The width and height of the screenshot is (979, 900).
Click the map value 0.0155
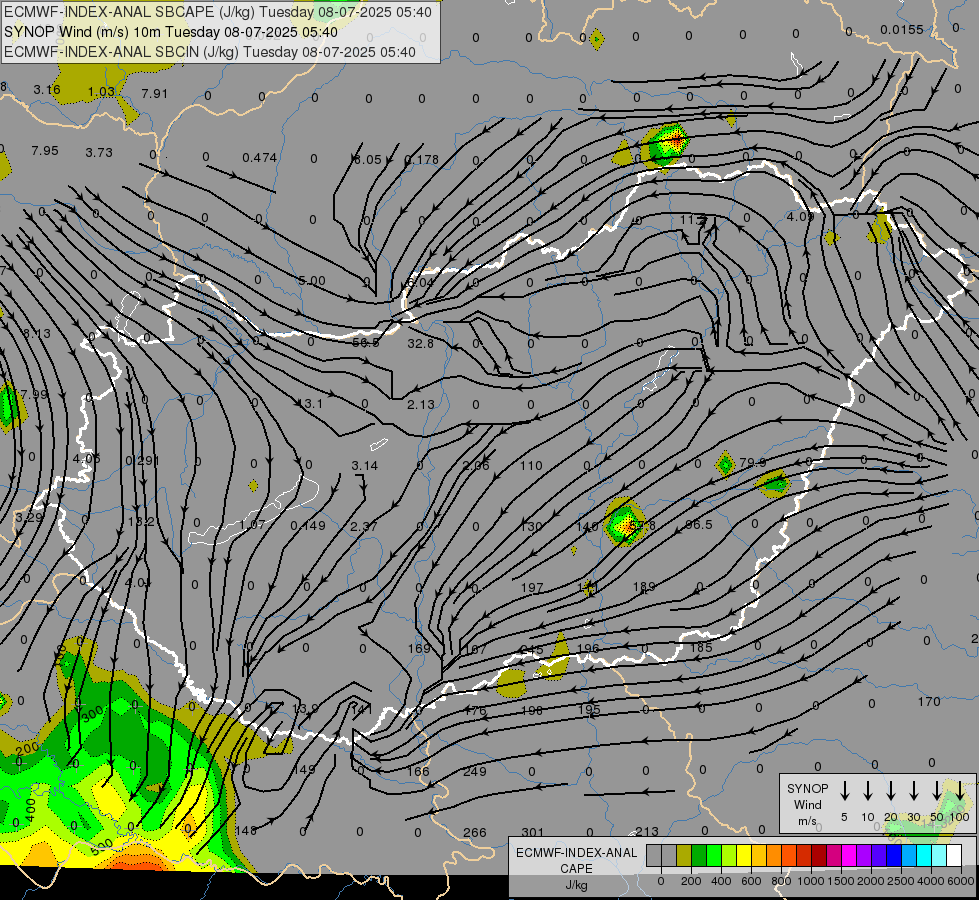tap(902, 30)
